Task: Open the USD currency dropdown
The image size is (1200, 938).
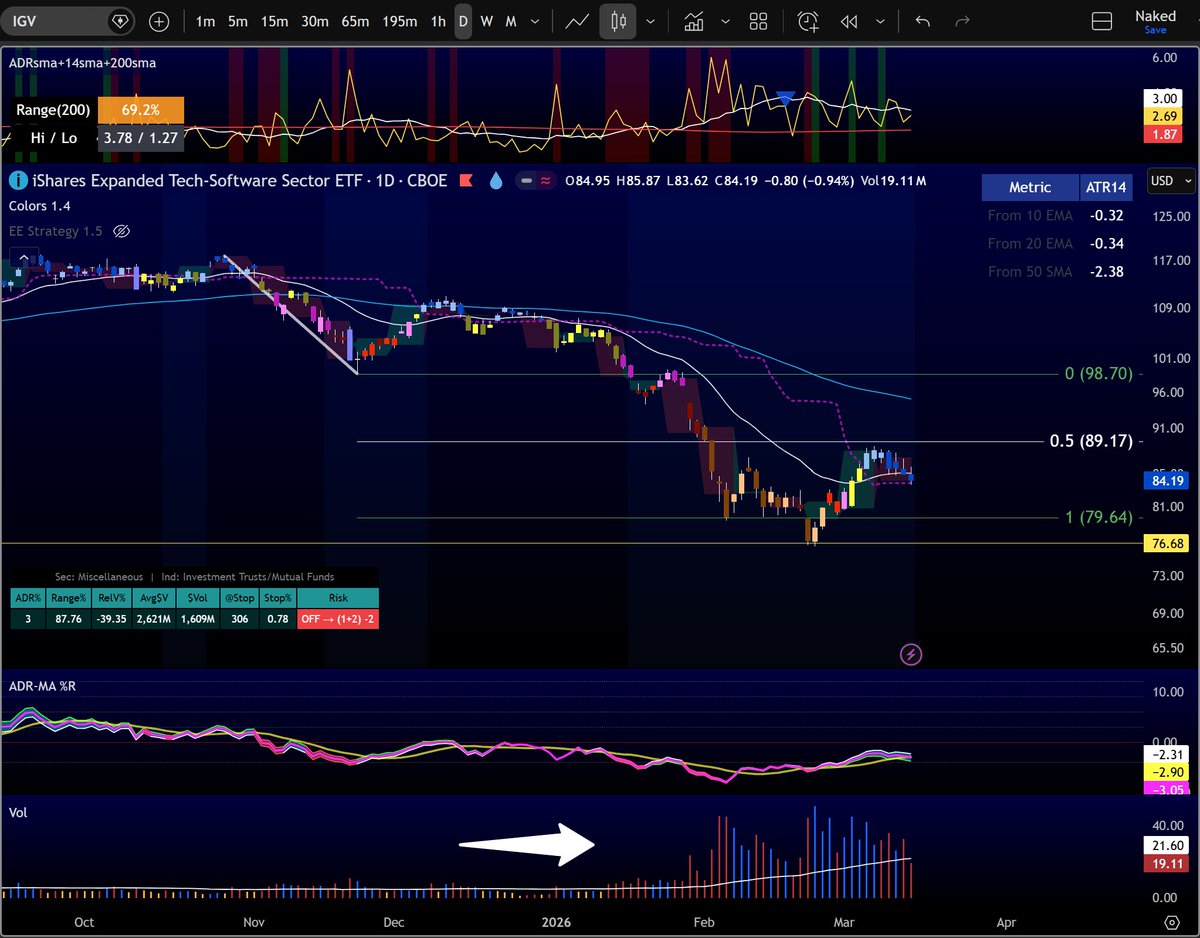Action: point(1171,181)
